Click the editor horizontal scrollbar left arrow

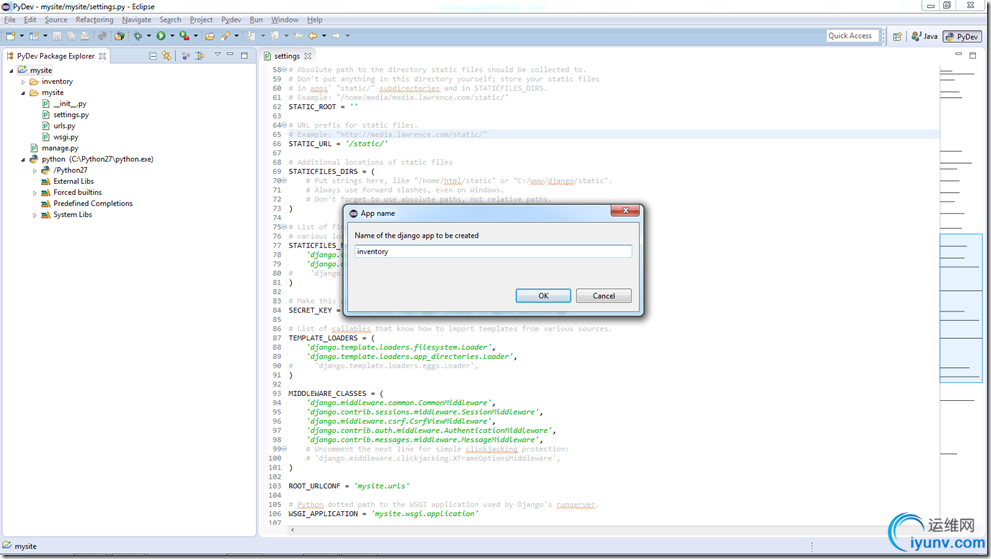pos(292,530)
